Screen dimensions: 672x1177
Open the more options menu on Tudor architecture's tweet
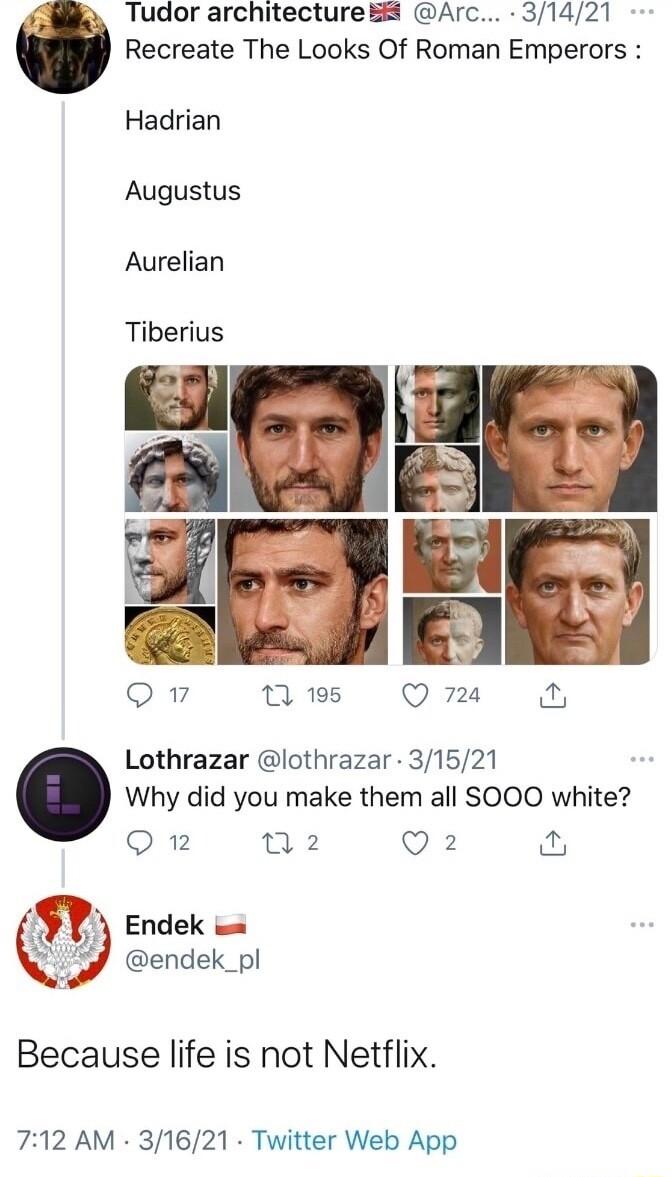[643, 13]
